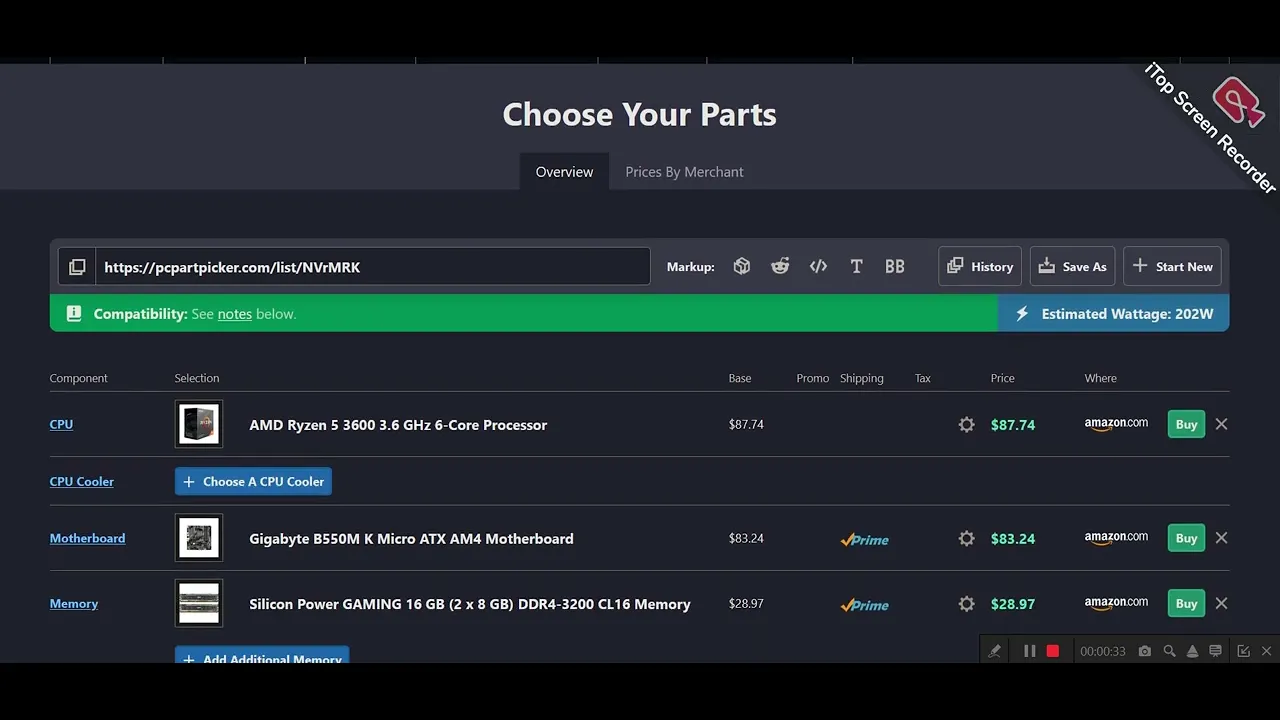Viewport: 1280px width, 720px height.
Task: Close the recorder control bar
Action: point(1266,651)
